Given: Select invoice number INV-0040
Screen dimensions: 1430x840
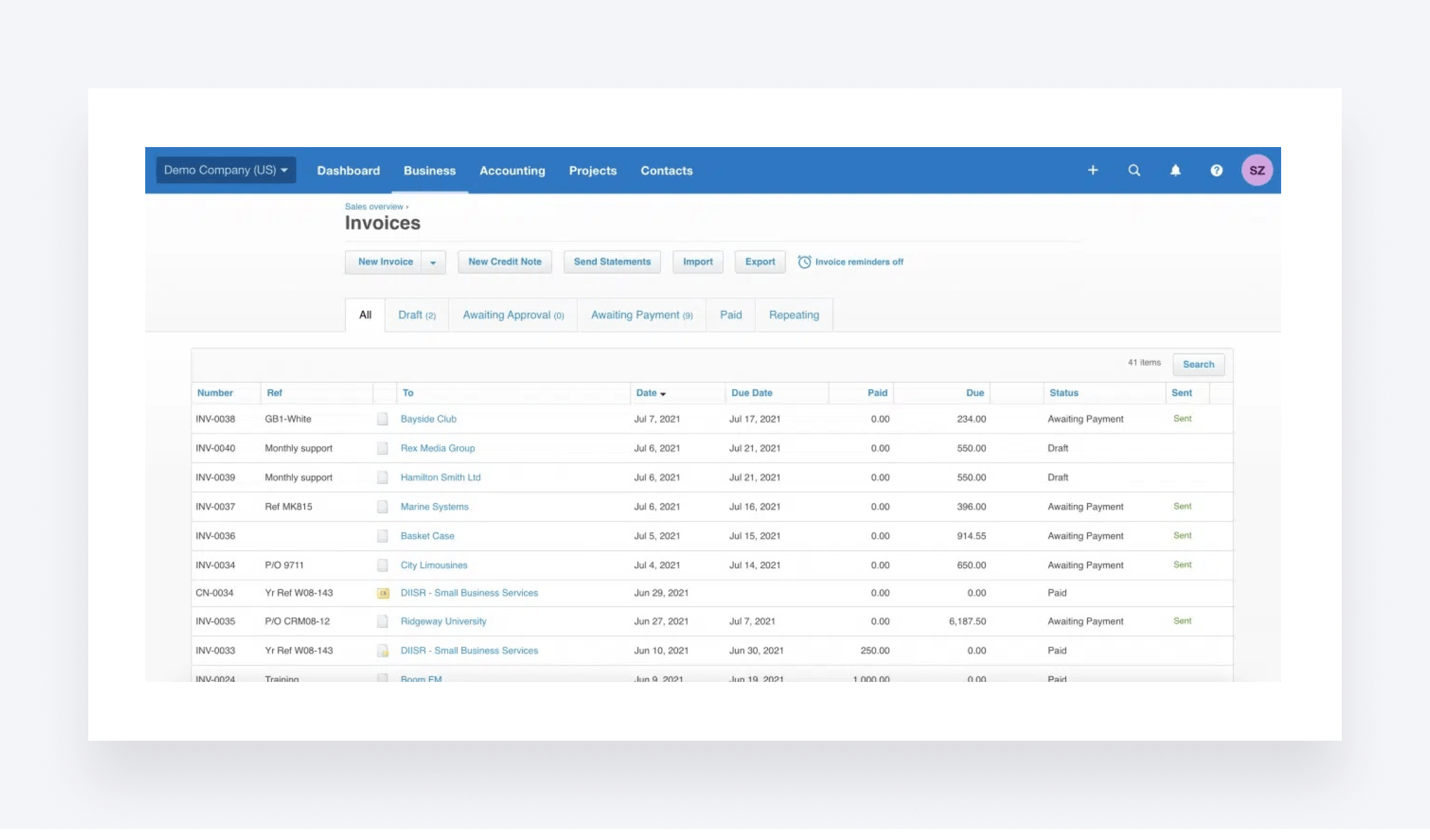Looking at the screenshot, I should point(215,448).
